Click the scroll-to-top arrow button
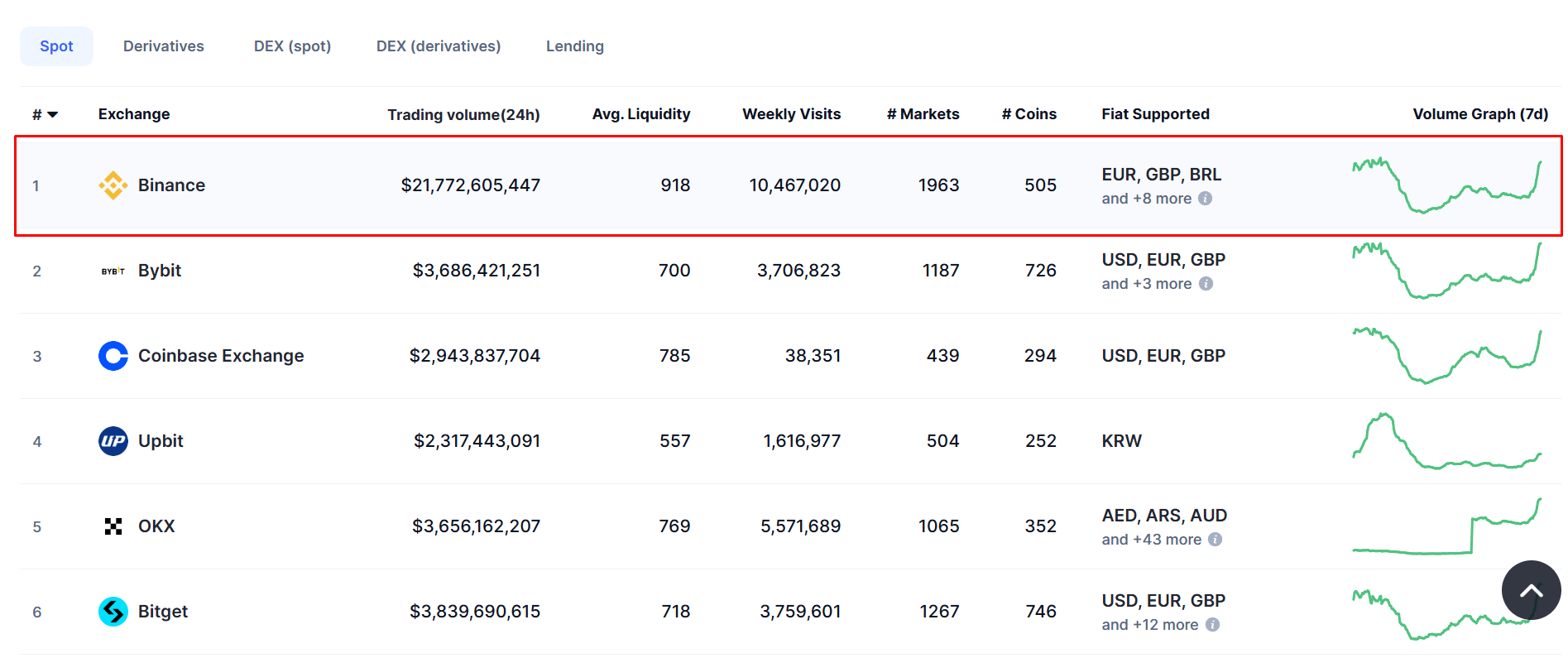Screen dimensions: 1568x658 1532,590
